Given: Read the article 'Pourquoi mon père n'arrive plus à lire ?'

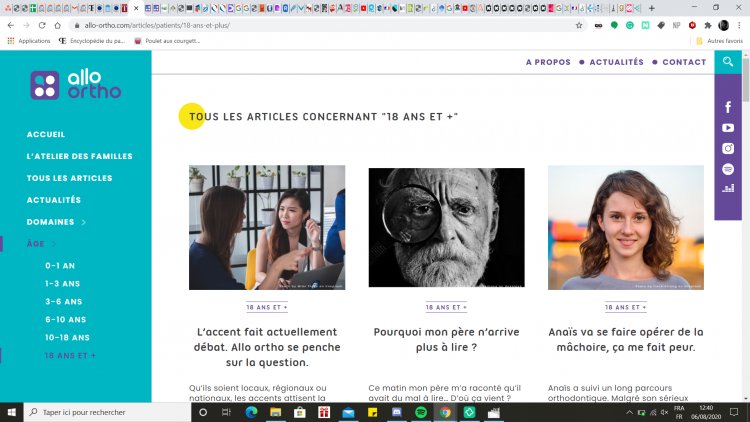Looking at the screenshot, I should [446, 339].
